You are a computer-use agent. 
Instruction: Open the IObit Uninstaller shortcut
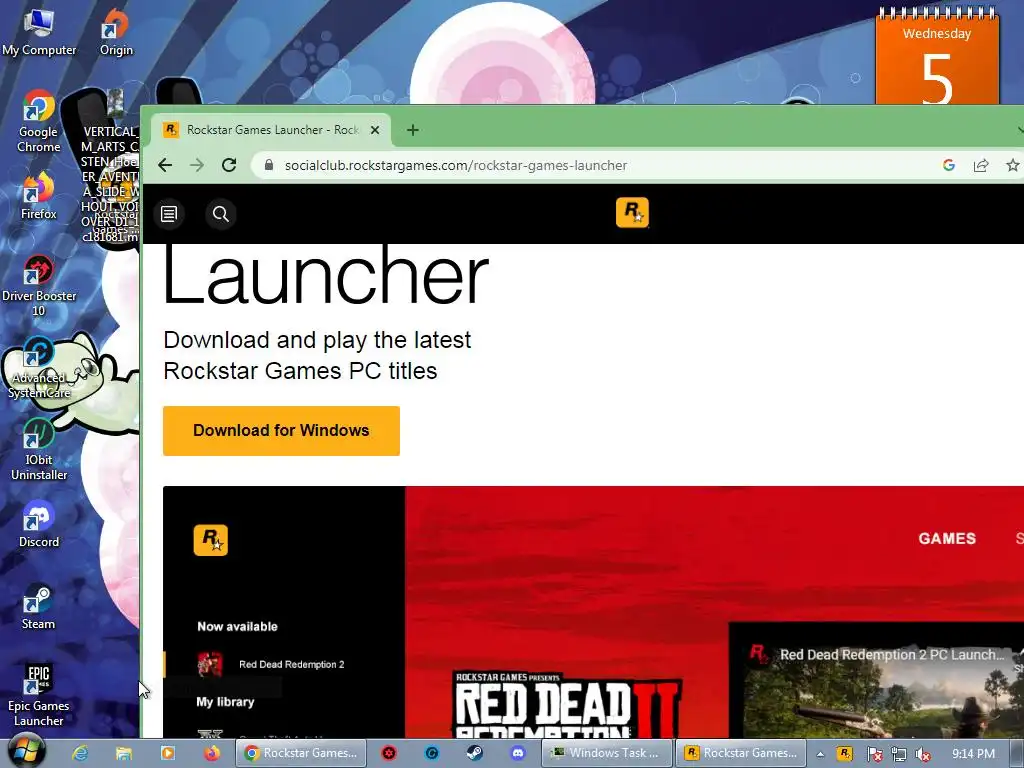39,449
